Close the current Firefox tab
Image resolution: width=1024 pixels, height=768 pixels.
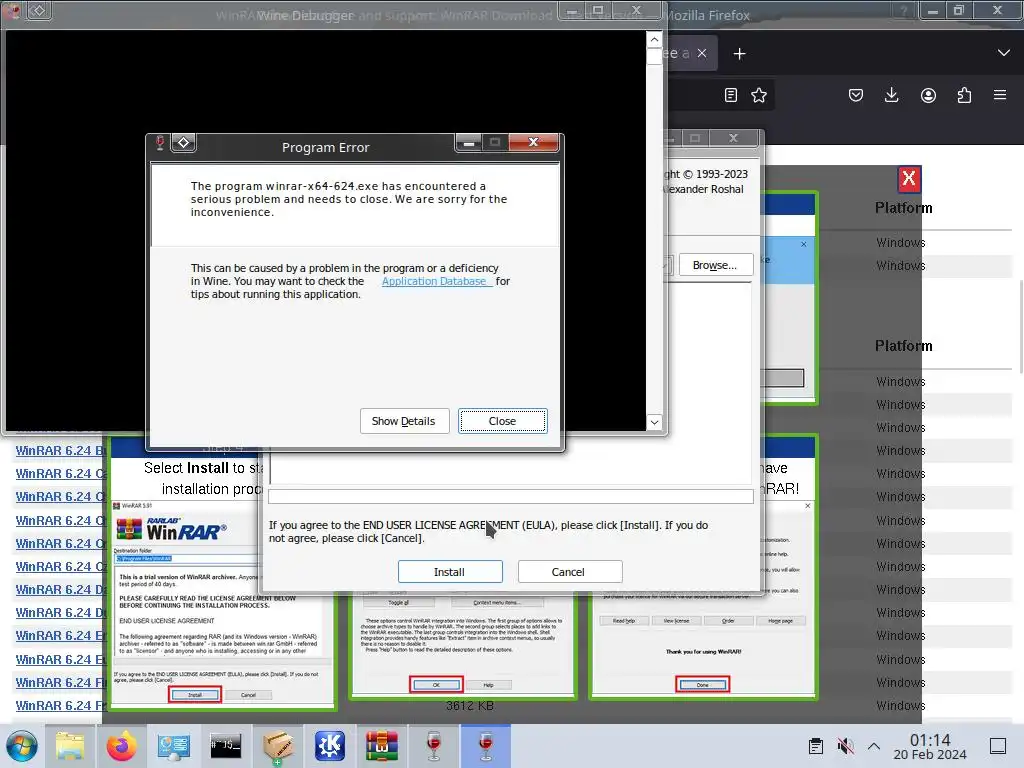point(702,53)
